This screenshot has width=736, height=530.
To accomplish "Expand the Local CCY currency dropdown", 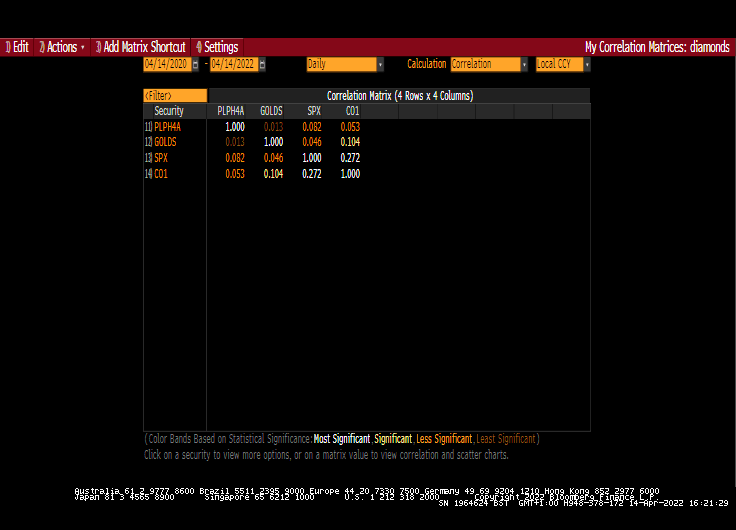I will (x=587, y=64).
